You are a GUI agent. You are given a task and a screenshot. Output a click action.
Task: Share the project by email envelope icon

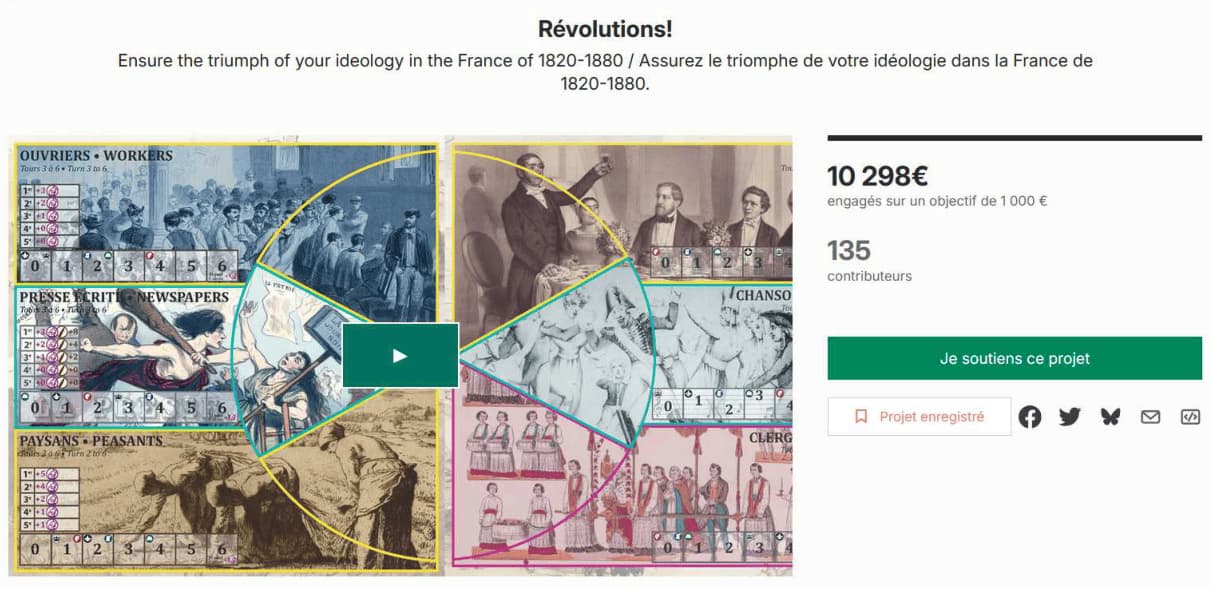(x=1150, y=417)
